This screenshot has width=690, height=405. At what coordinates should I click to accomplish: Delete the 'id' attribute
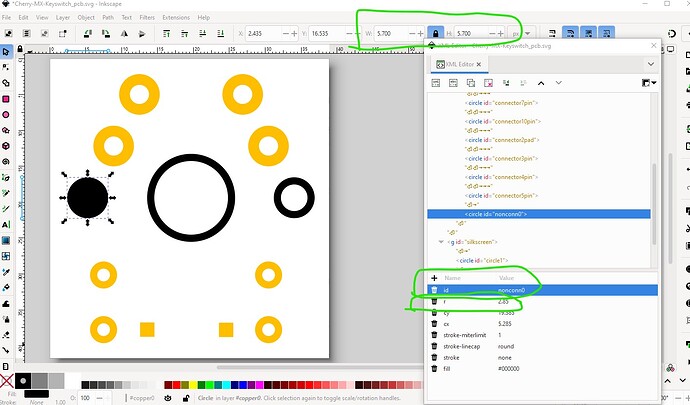434,290
